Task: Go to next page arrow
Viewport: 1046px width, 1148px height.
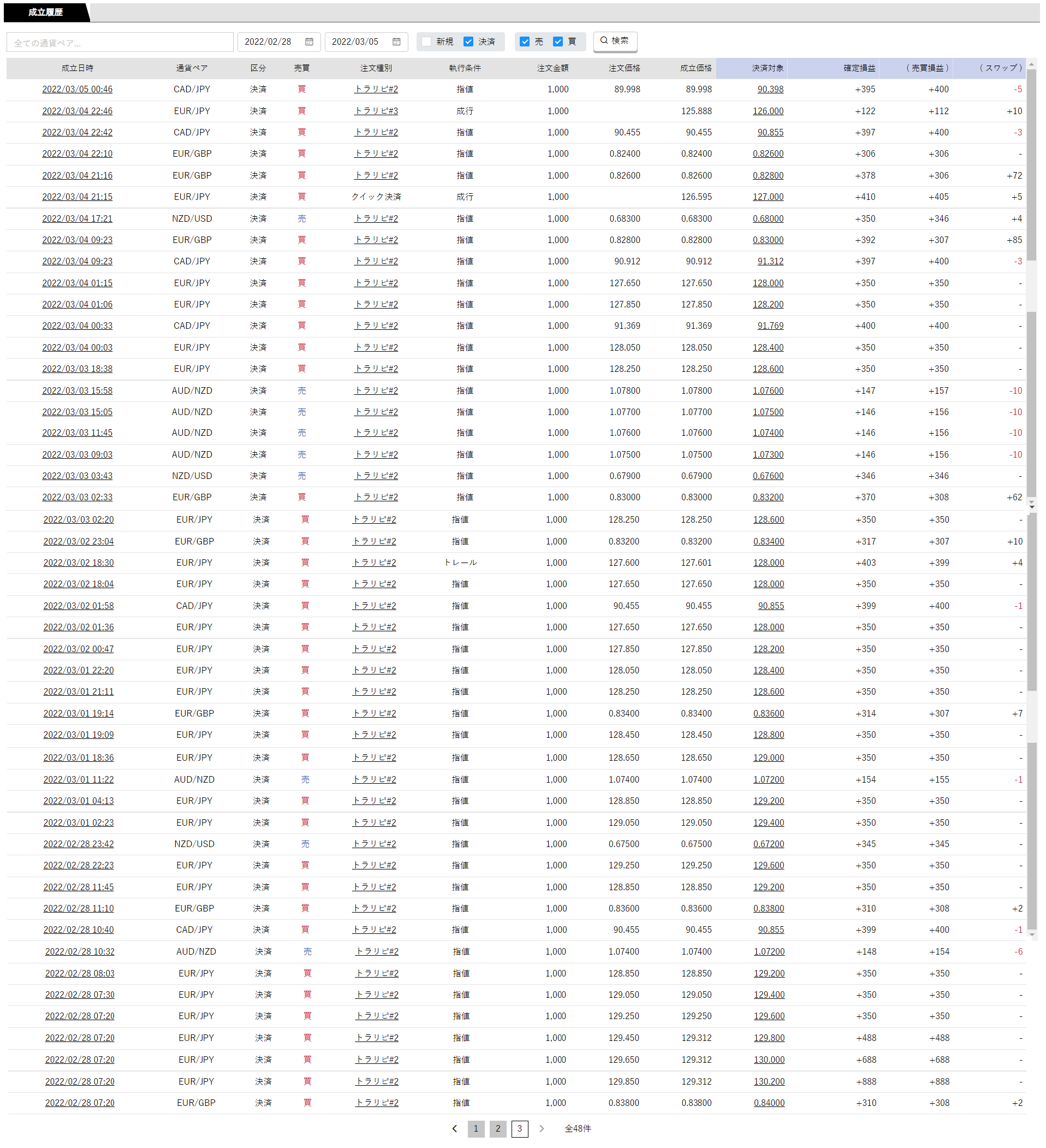Action: (x=541, y=1128)
